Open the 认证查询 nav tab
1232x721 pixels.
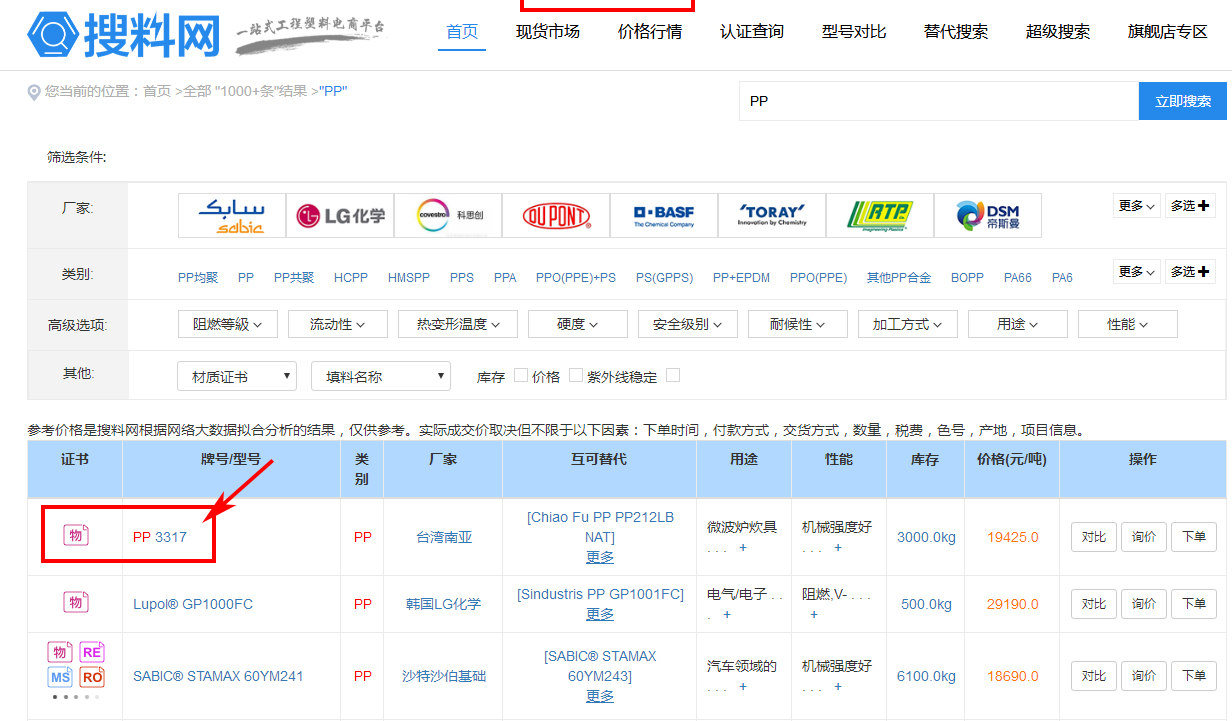pos(752,31)
